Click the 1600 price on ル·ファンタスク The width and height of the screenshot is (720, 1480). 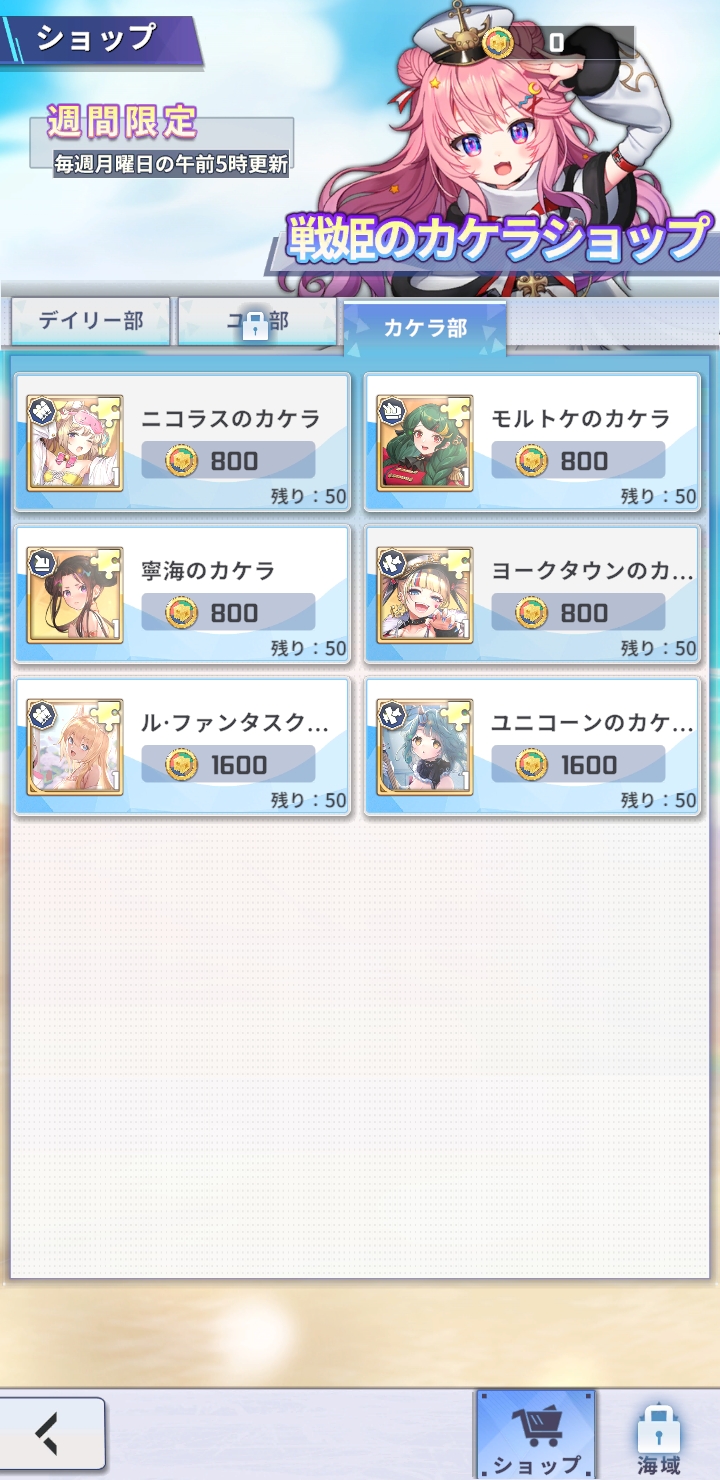click(x=228, y=765)
